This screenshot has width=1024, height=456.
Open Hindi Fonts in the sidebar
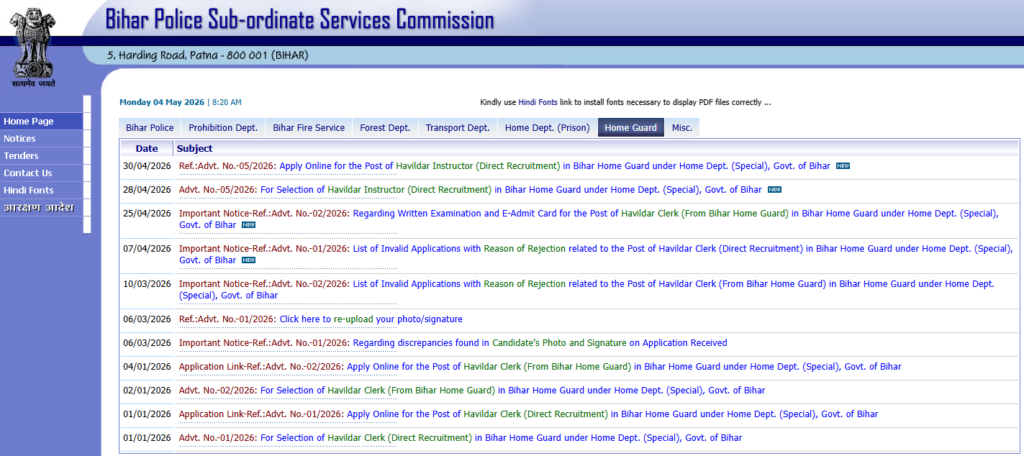pyautogui.click(x=41, y=190)
